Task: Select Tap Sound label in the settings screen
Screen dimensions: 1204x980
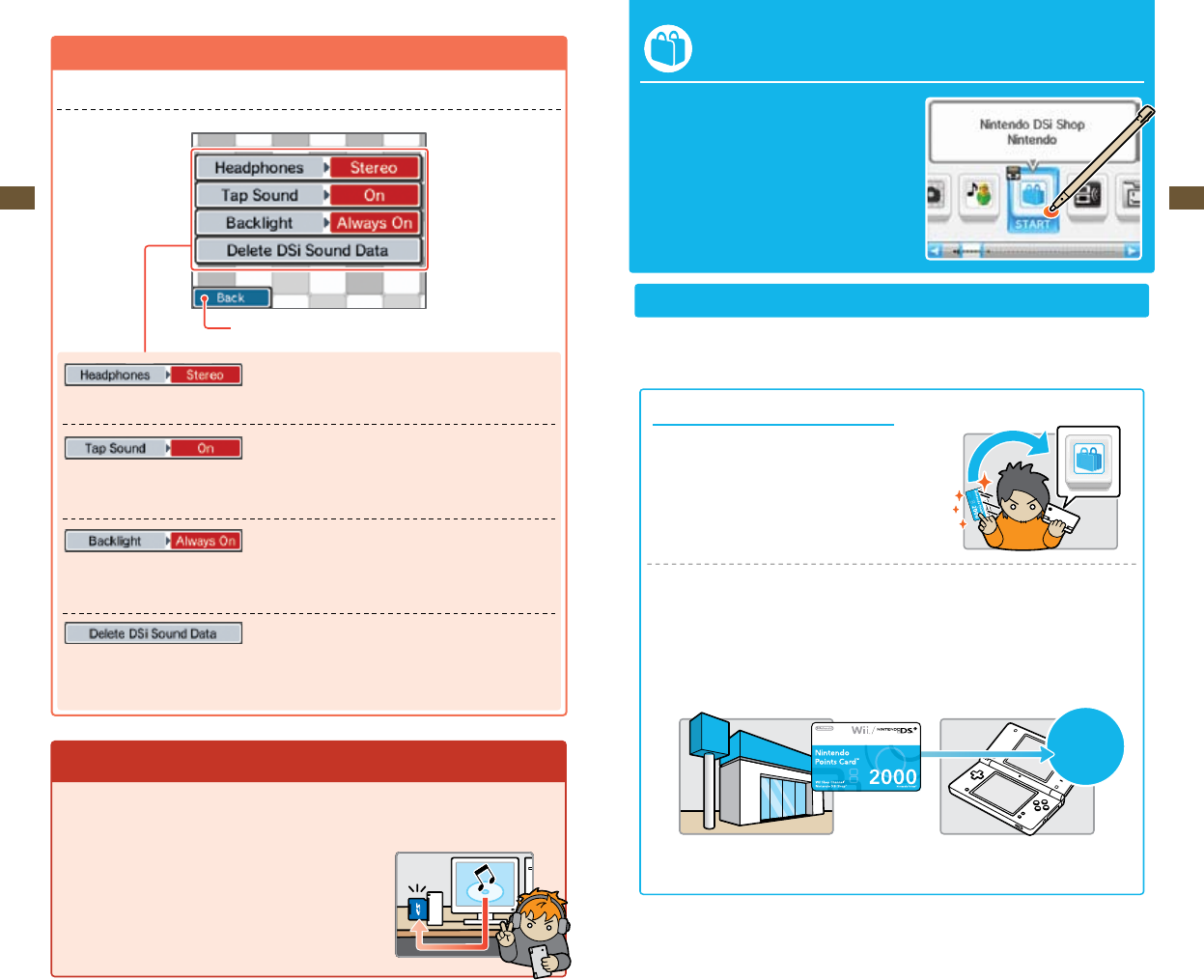Action: 260,195
